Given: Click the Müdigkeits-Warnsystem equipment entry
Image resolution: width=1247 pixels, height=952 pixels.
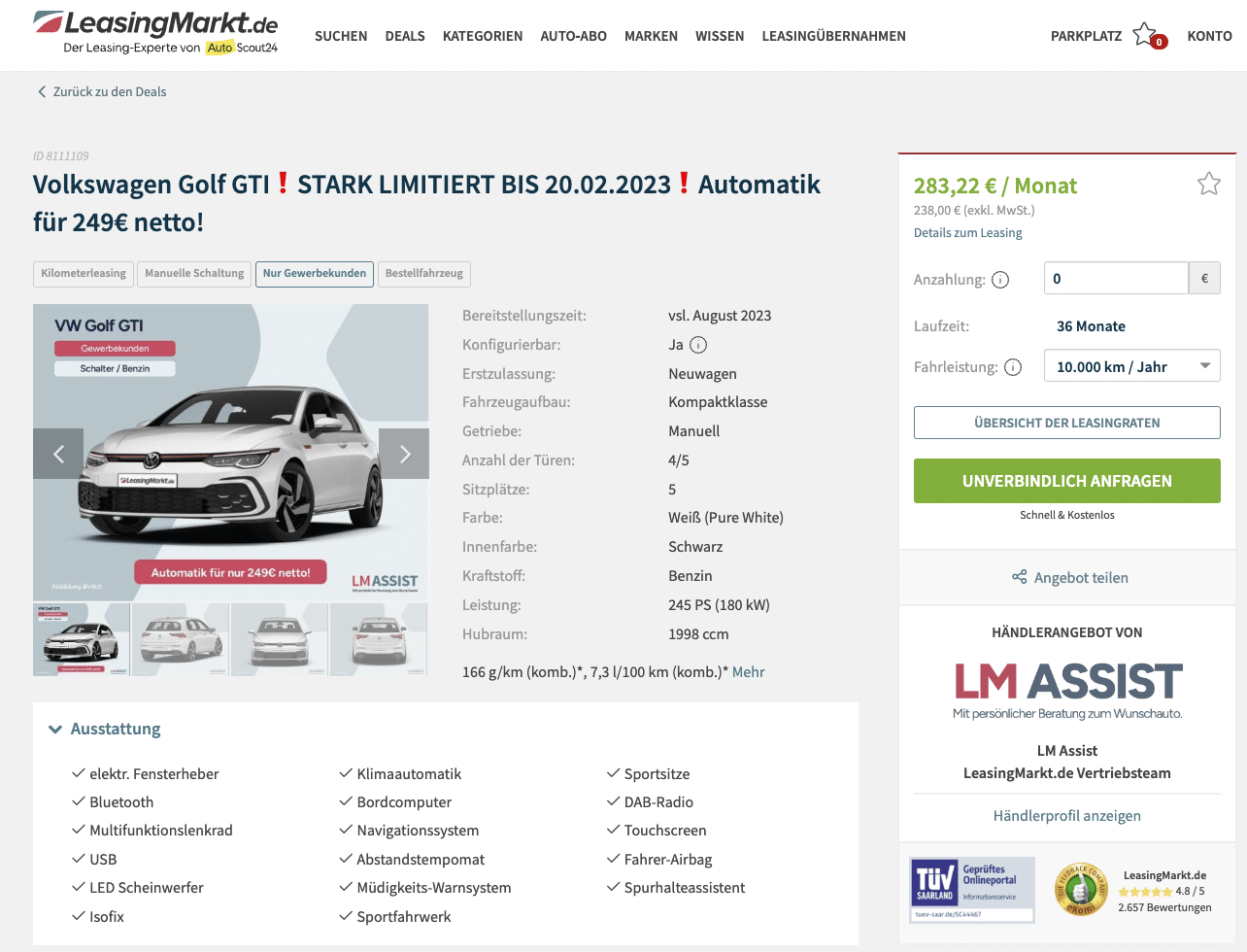Looking at the screenshot, I should pyautogui.click(x=434, y=888).
